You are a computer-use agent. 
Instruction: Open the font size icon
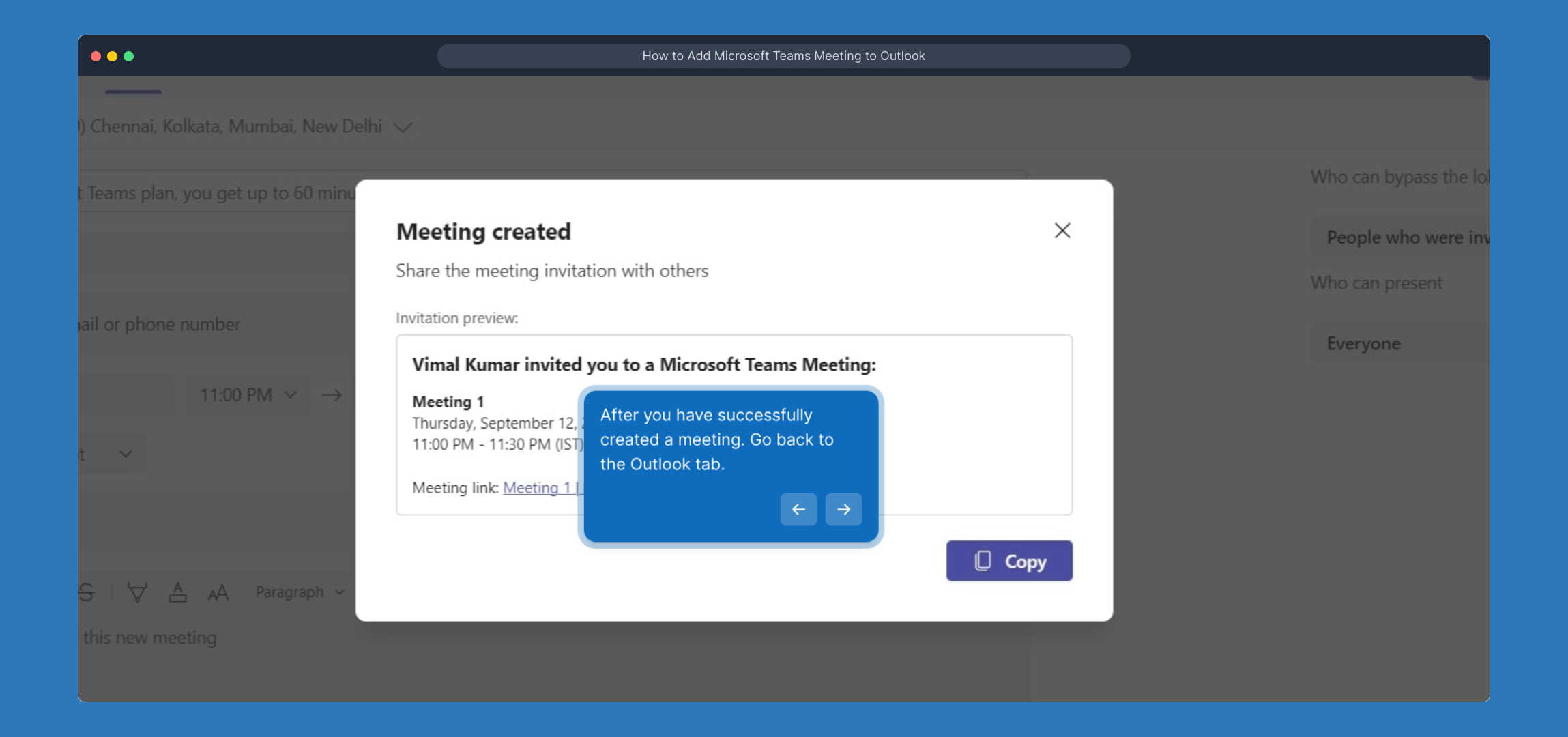pos(218,592)
